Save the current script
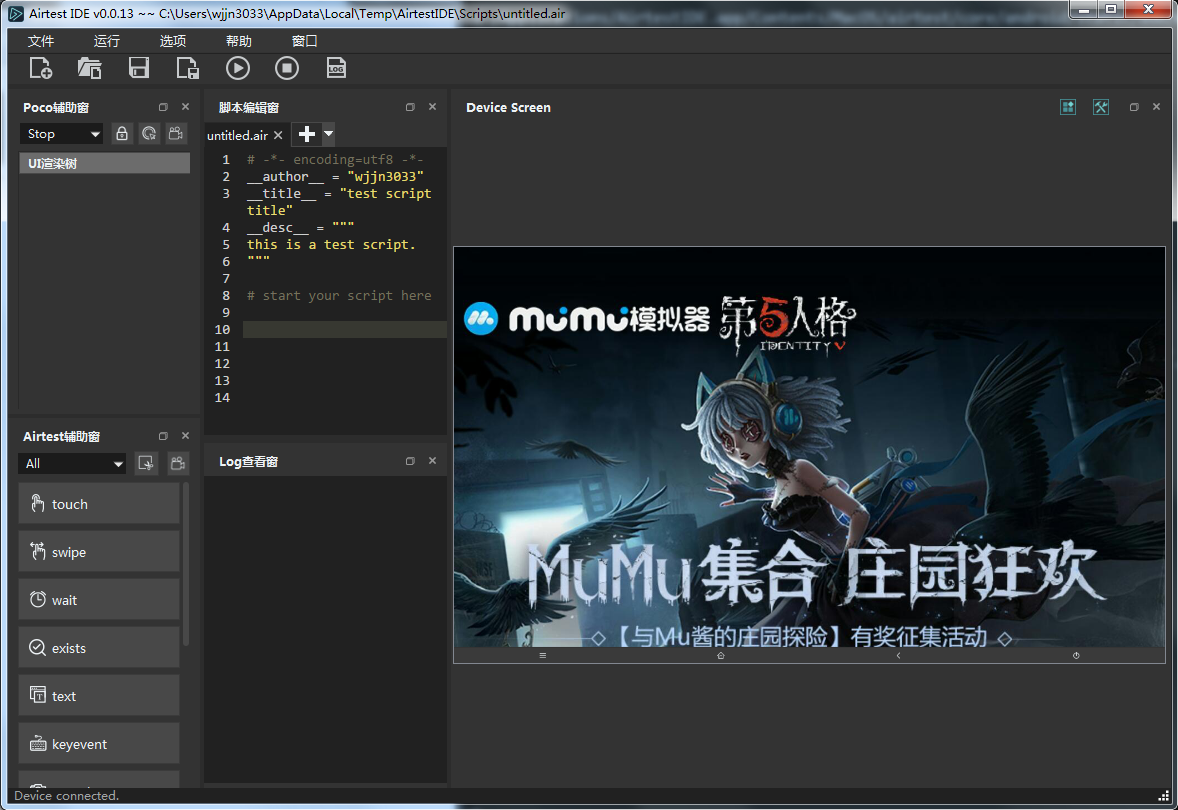This screenshot has width=1178, height=810. click(139, 68)
